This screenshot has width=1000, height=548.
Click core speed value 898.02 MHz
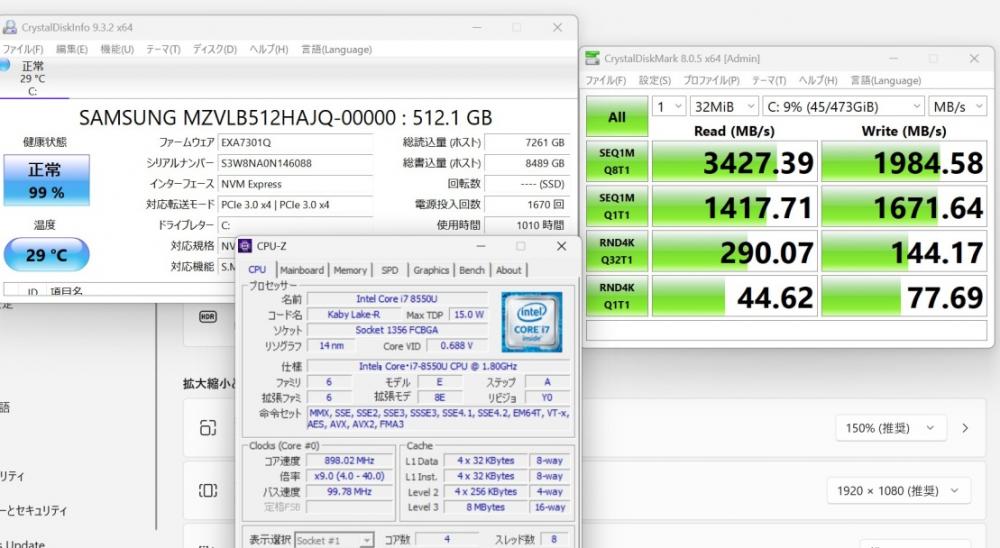pos(349,461)
